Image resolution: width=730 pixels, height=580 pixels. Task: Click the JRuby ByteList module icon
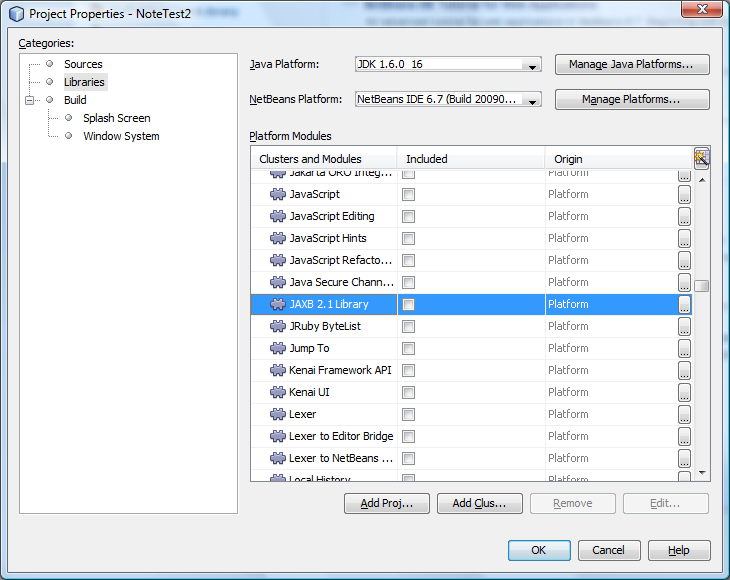(x=278, y=326)
